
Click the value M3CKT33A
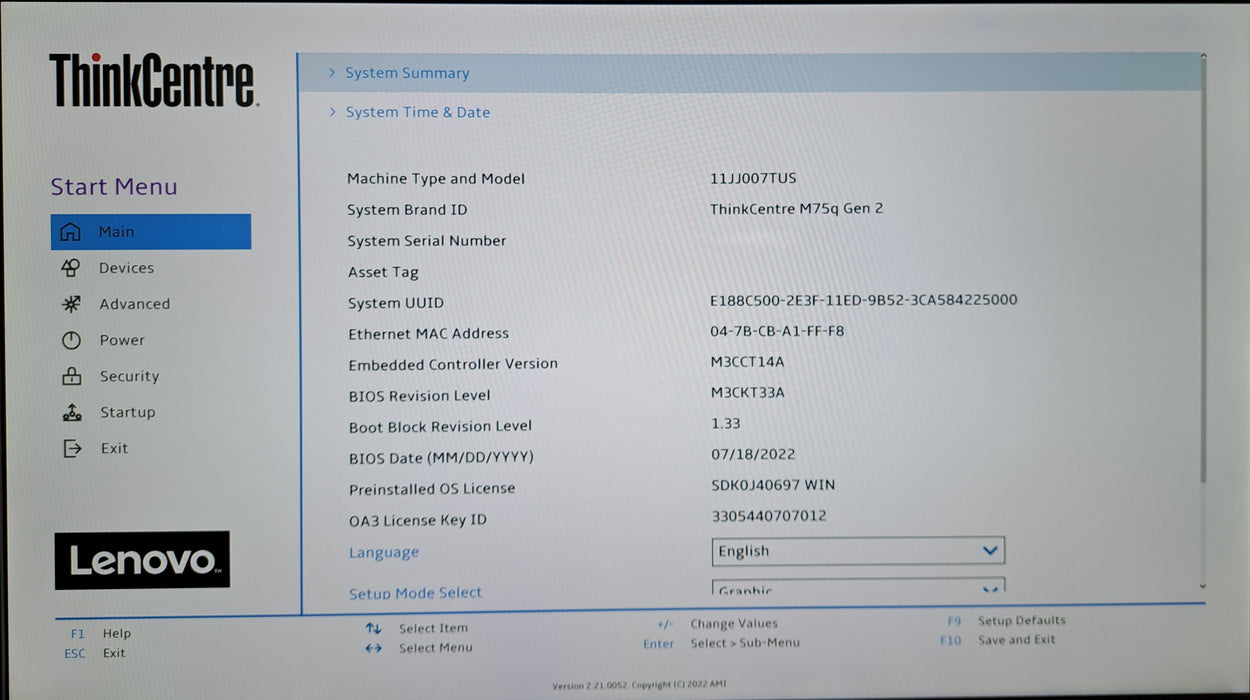[x=747, y=393]
